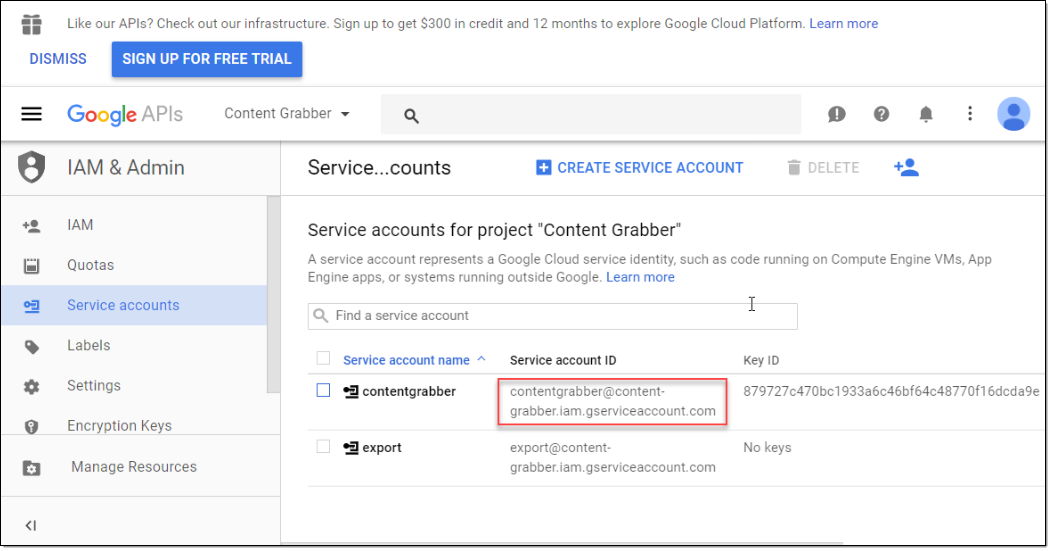
Task: Open the help question mark icon
Action: pyautogui.click(x=881, y=114)
